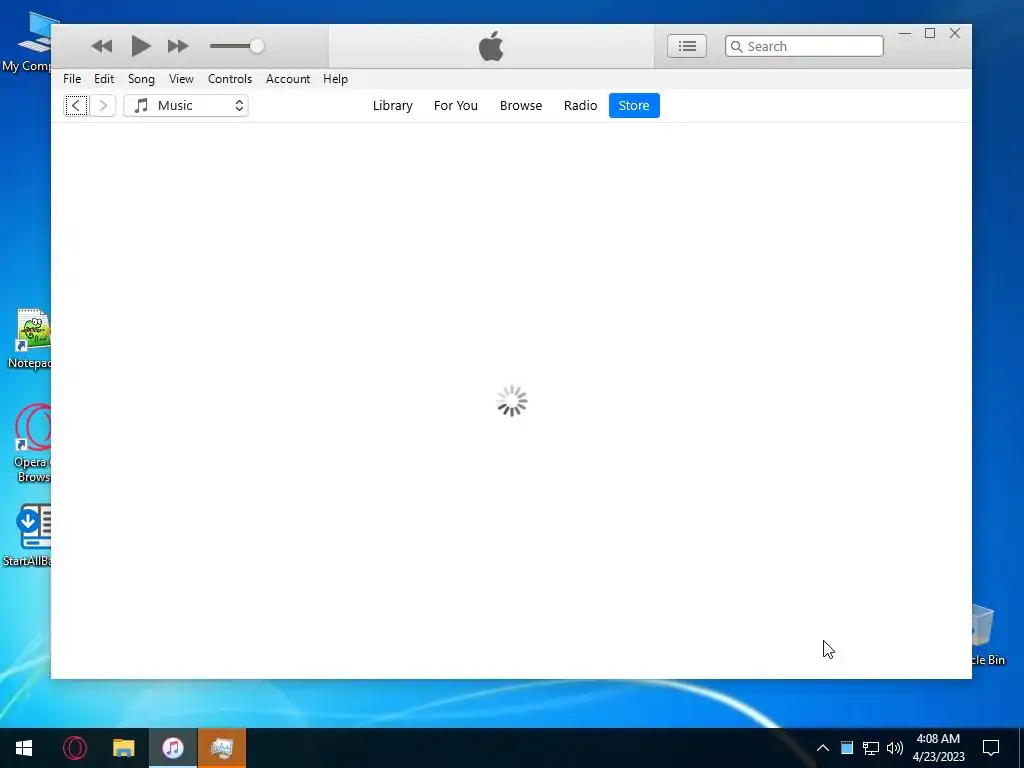Open the taskbar clock and date
This screenshot has width=1024, height=768.
(x=938, y=748)
